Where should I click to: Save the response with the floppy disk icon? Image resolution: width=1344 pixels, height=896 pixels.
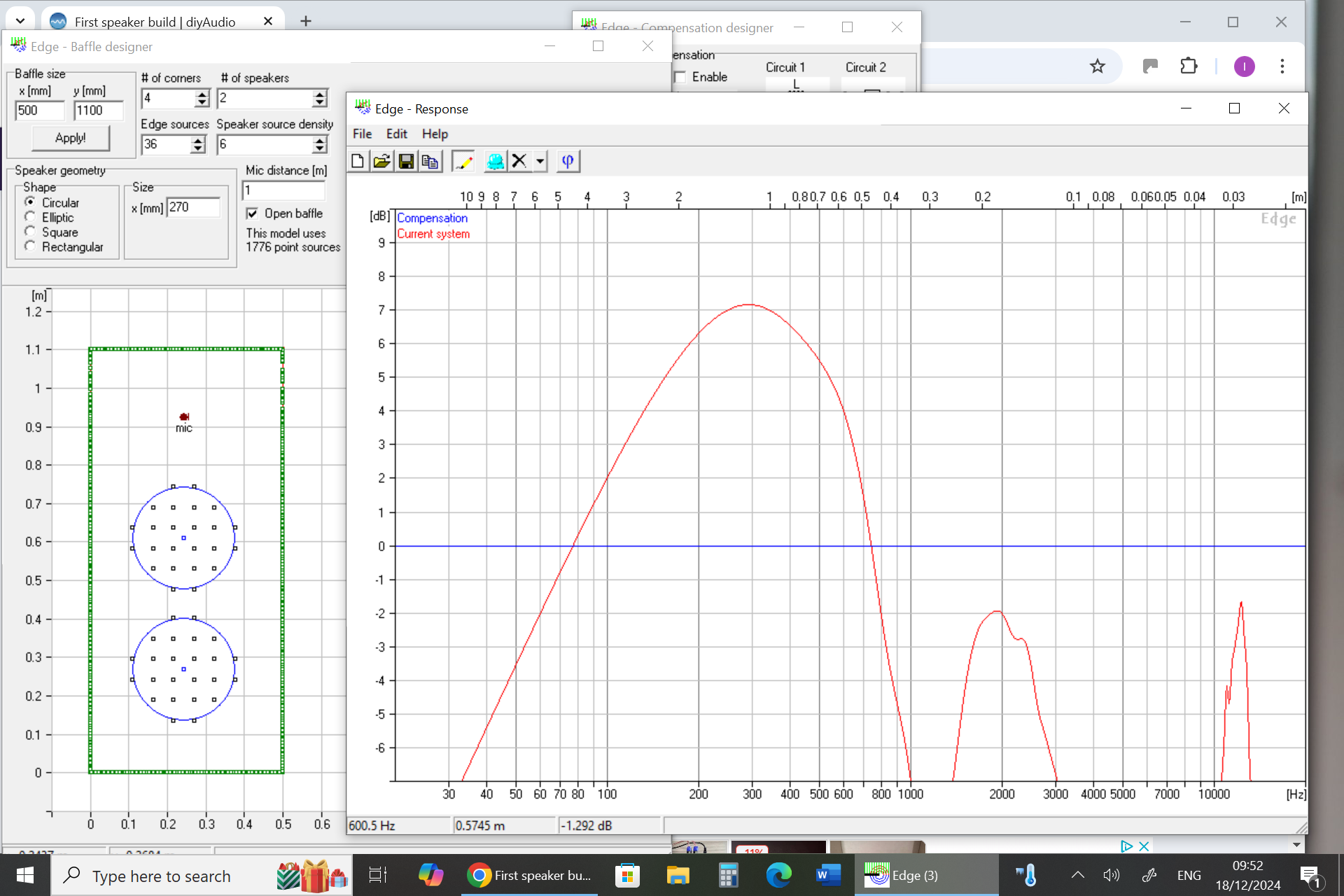point(406,162)
